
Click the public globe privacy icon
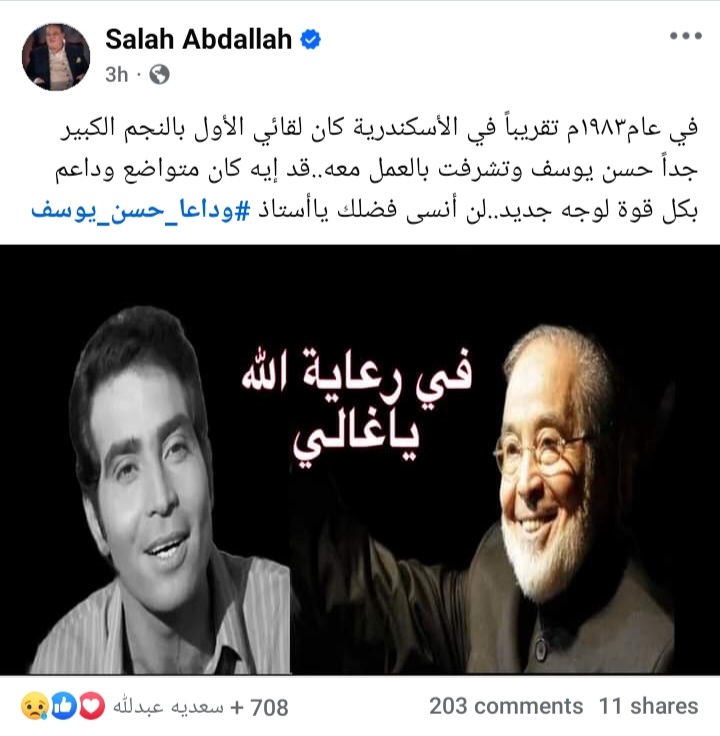[x=160, y=75]
